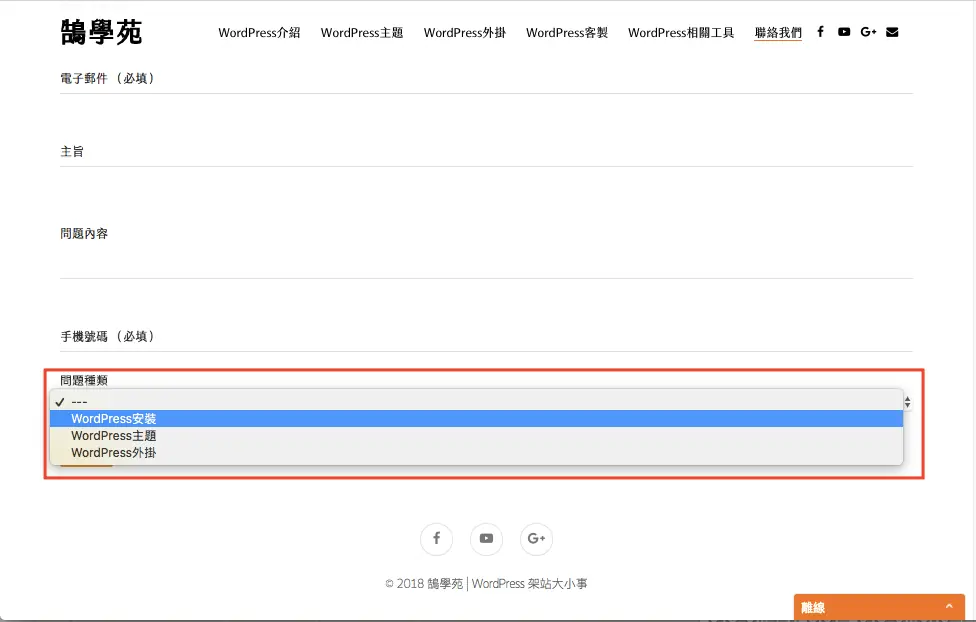The width and height of the screenshot is (976, 622).
Task: Focus the 手機號碼 (必填) input field
Action: pos(486,338)
